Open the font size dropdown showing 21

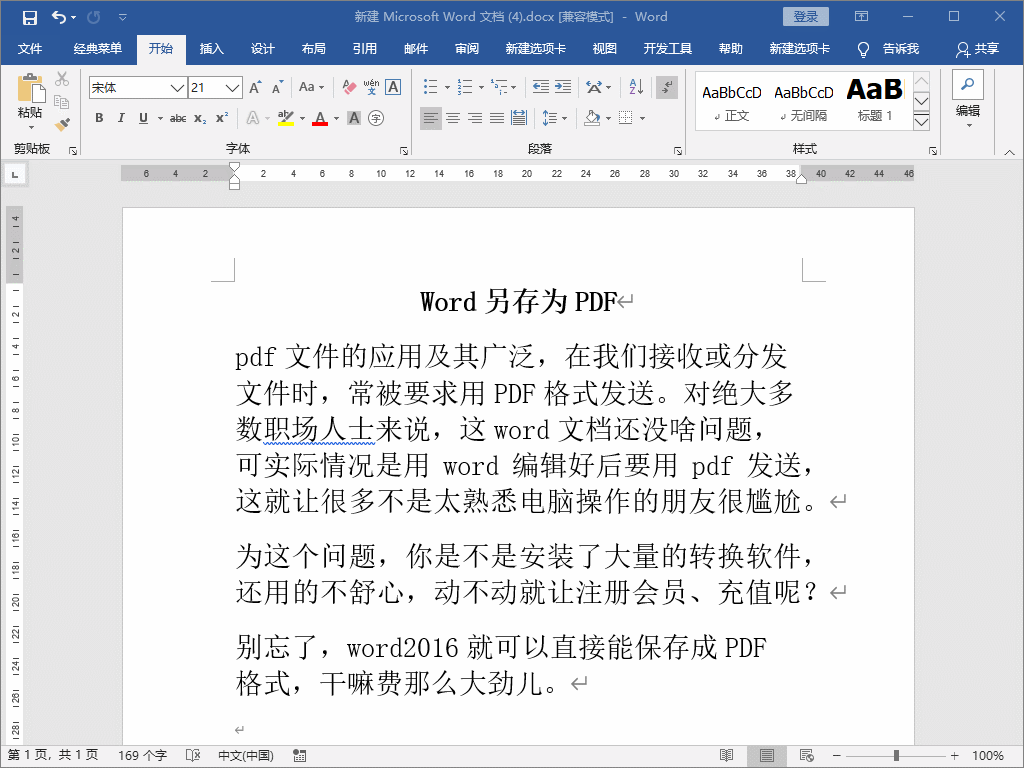tap(232, 88)
